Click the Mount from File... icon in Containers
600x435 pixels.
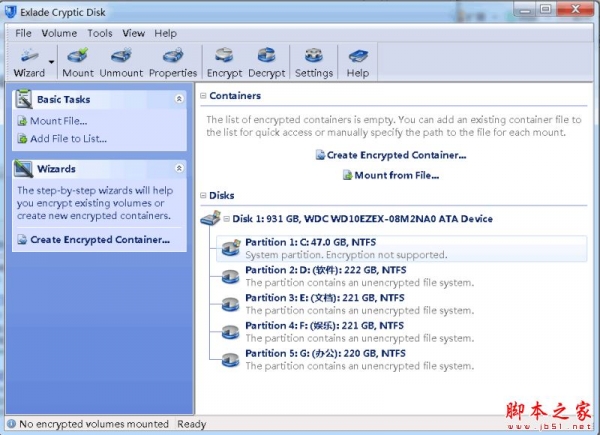click(347, 175)
